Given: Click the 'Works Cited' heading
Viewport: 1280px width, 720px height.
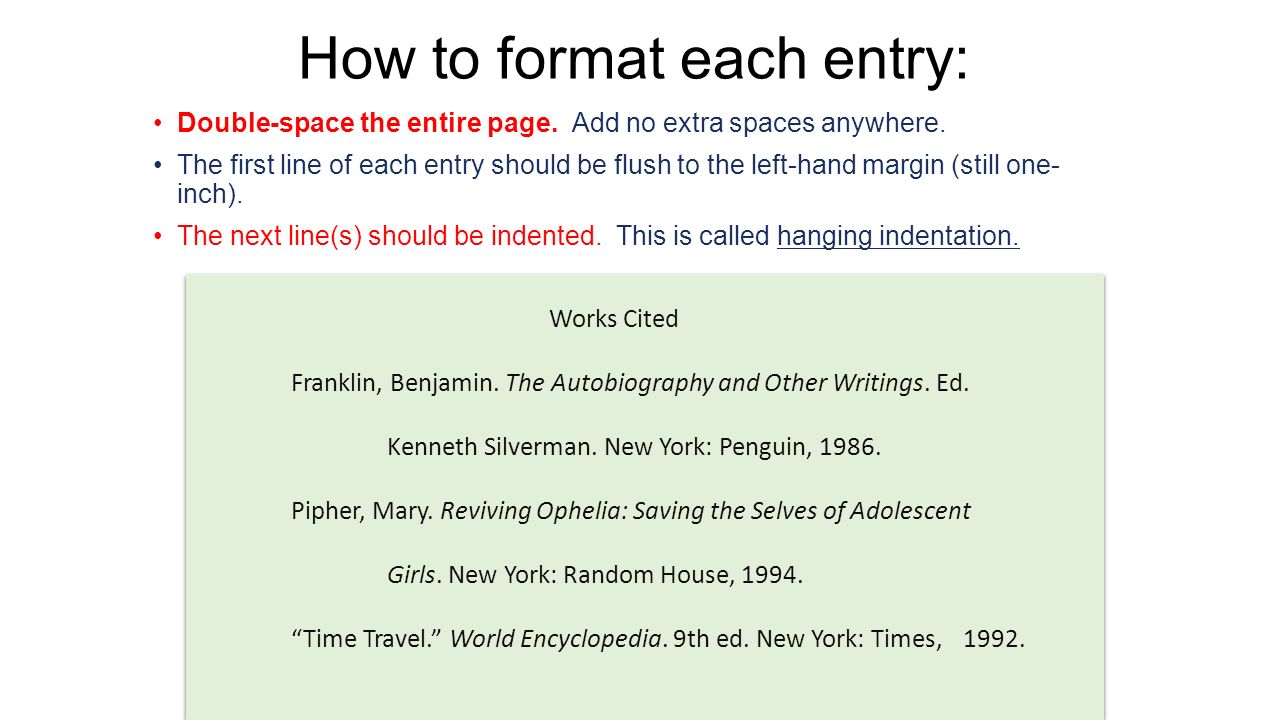Looking at the screenshot, I should [x=614, y=319].
